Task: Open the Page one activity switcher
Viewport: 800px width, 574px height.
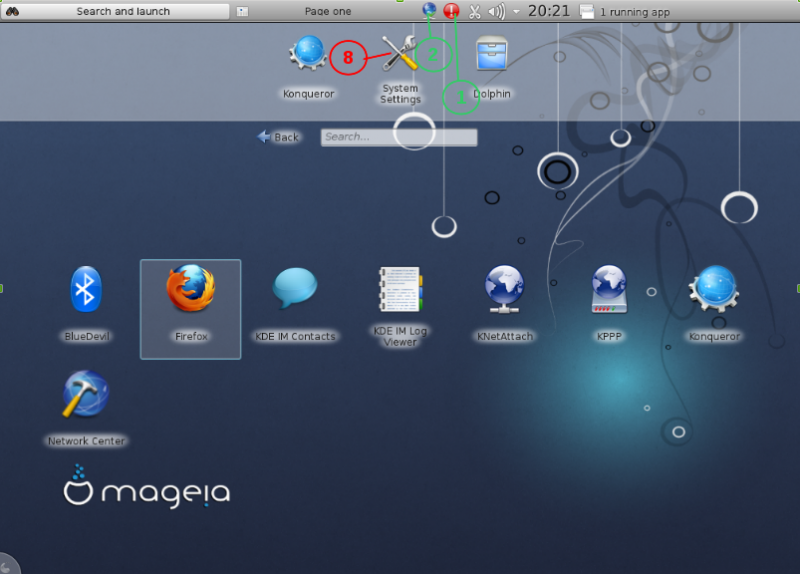Action: pyautogui.click(x=328, y=11)
